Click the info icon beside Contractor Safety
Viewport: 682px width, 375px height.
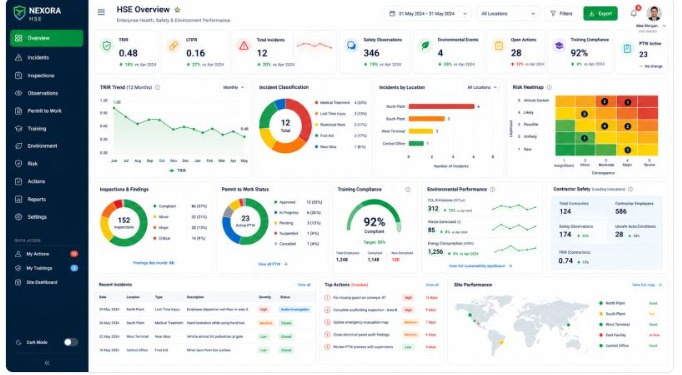click(630, 189)
